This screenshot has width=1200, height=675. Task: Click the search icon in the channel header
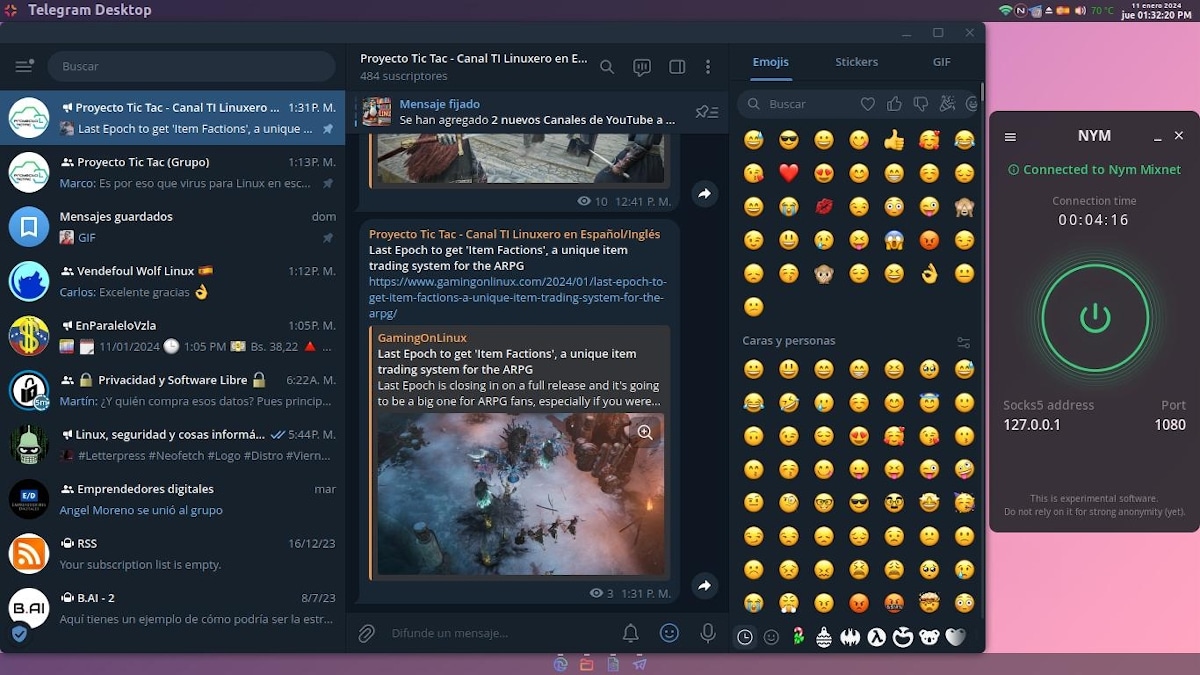click(607, 67)
